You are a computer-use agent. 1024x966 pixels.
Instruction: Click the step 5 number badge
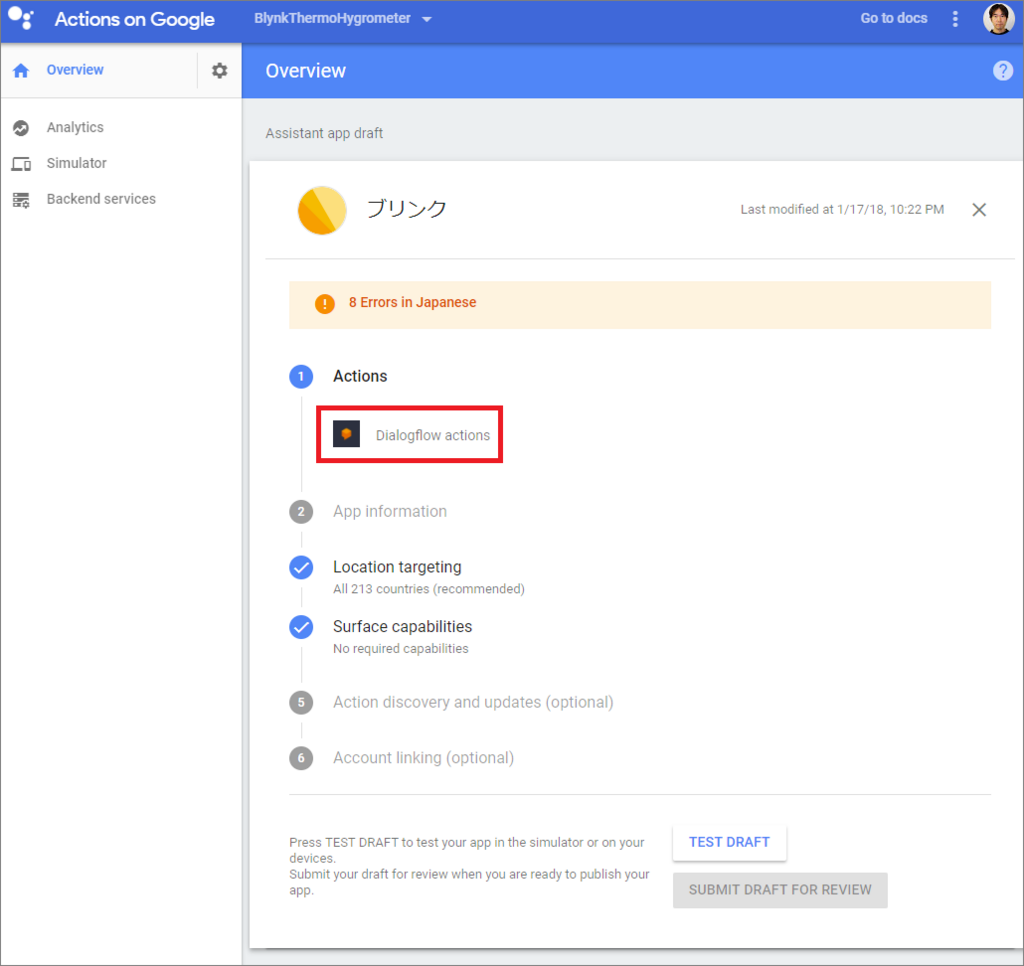point(301,703)
